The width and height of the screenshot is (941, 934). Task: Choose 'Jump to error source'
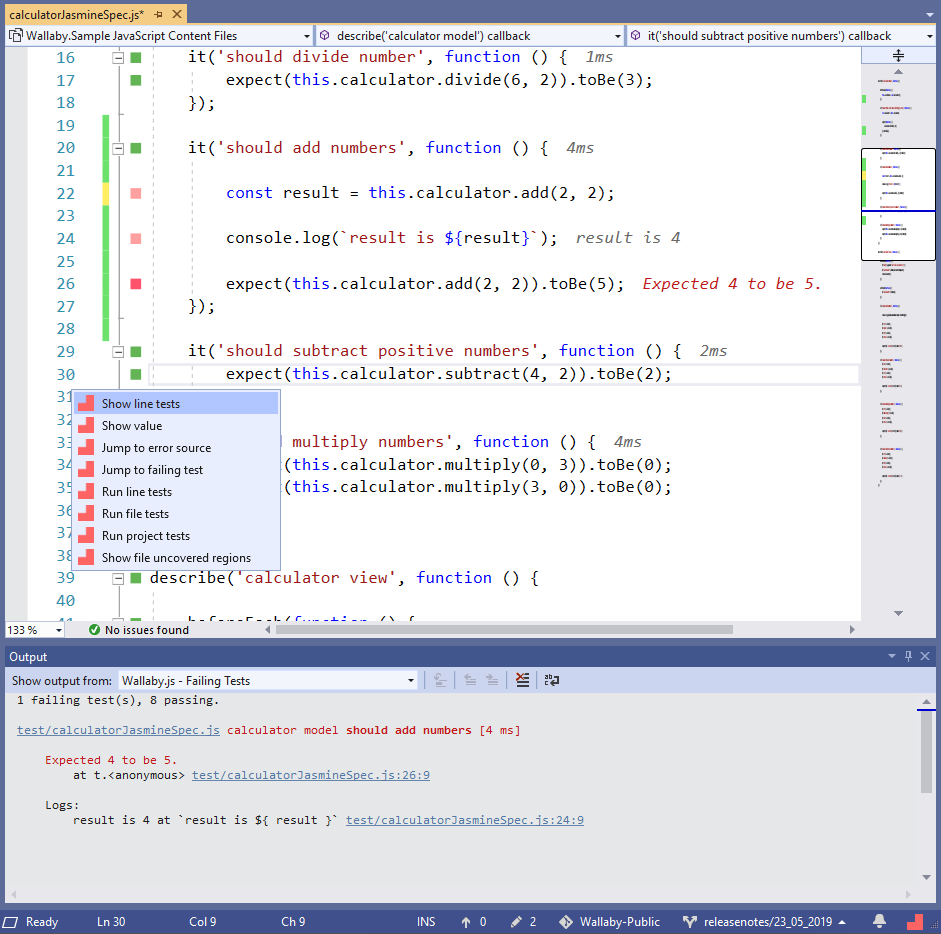pos(176,448)
